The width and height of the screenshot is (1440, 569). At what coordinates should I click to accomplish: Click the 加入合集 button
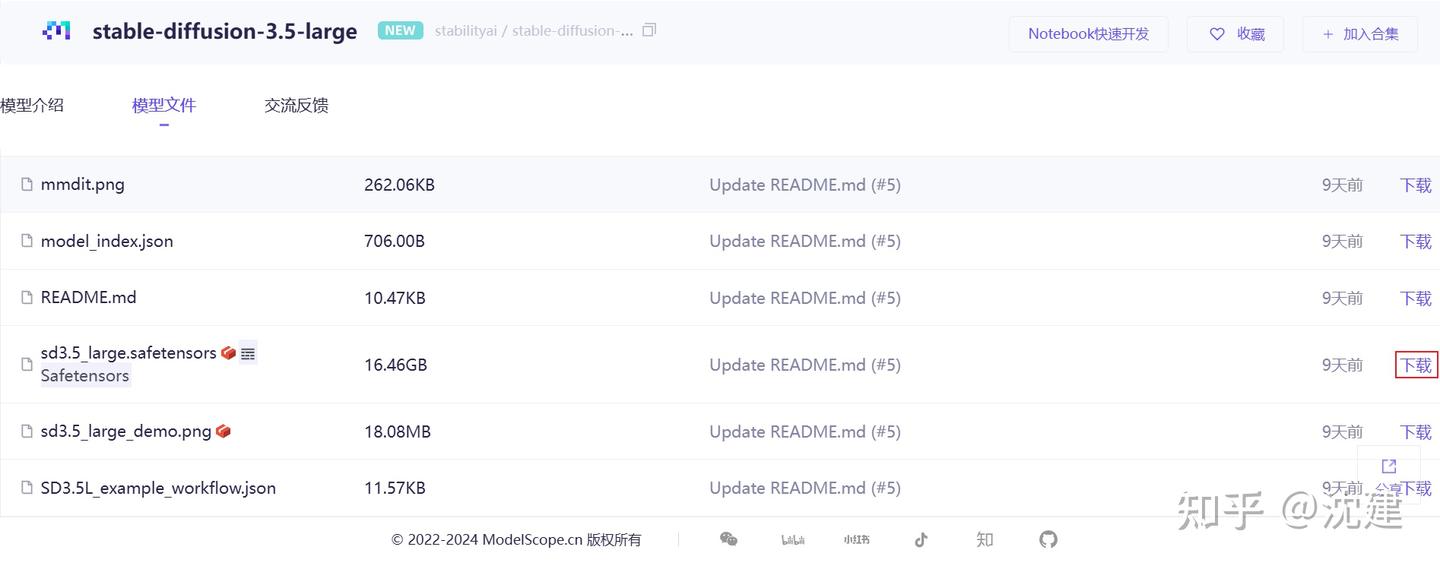pyautogui.click(x=1360, y=34)
